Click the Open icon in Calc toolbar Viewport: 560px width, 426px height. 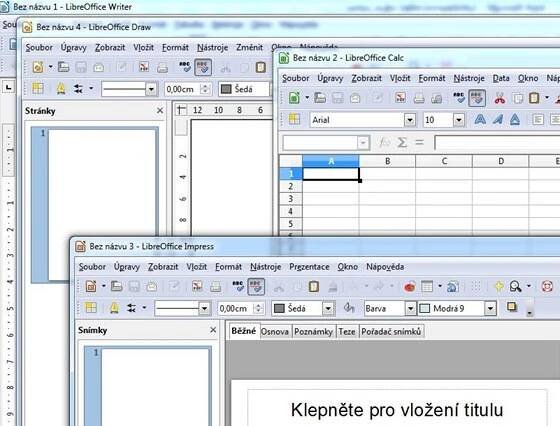320,98
